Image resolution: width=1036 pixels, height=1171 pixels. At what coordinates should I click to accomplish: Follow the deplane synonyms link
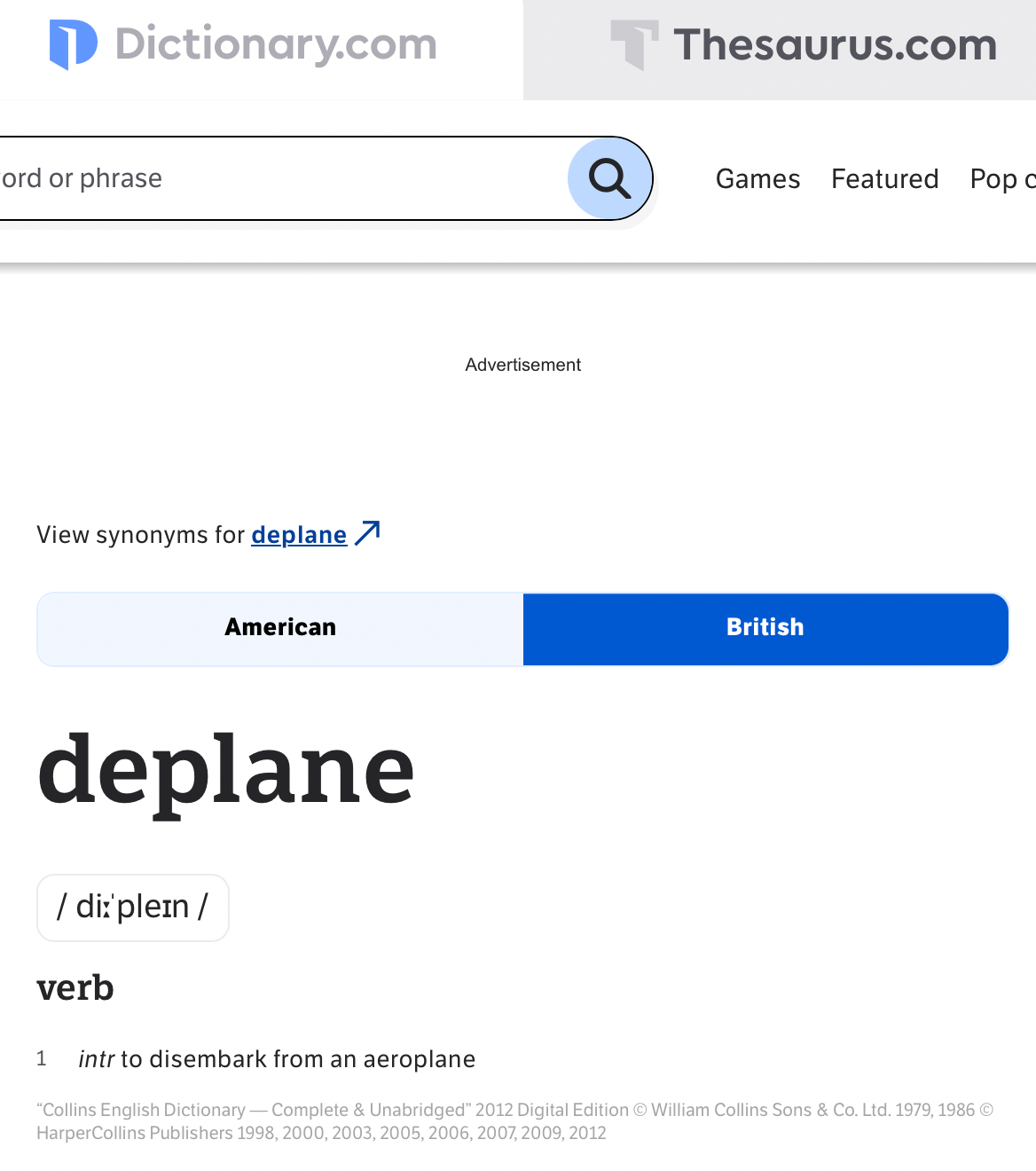[299, 535]
